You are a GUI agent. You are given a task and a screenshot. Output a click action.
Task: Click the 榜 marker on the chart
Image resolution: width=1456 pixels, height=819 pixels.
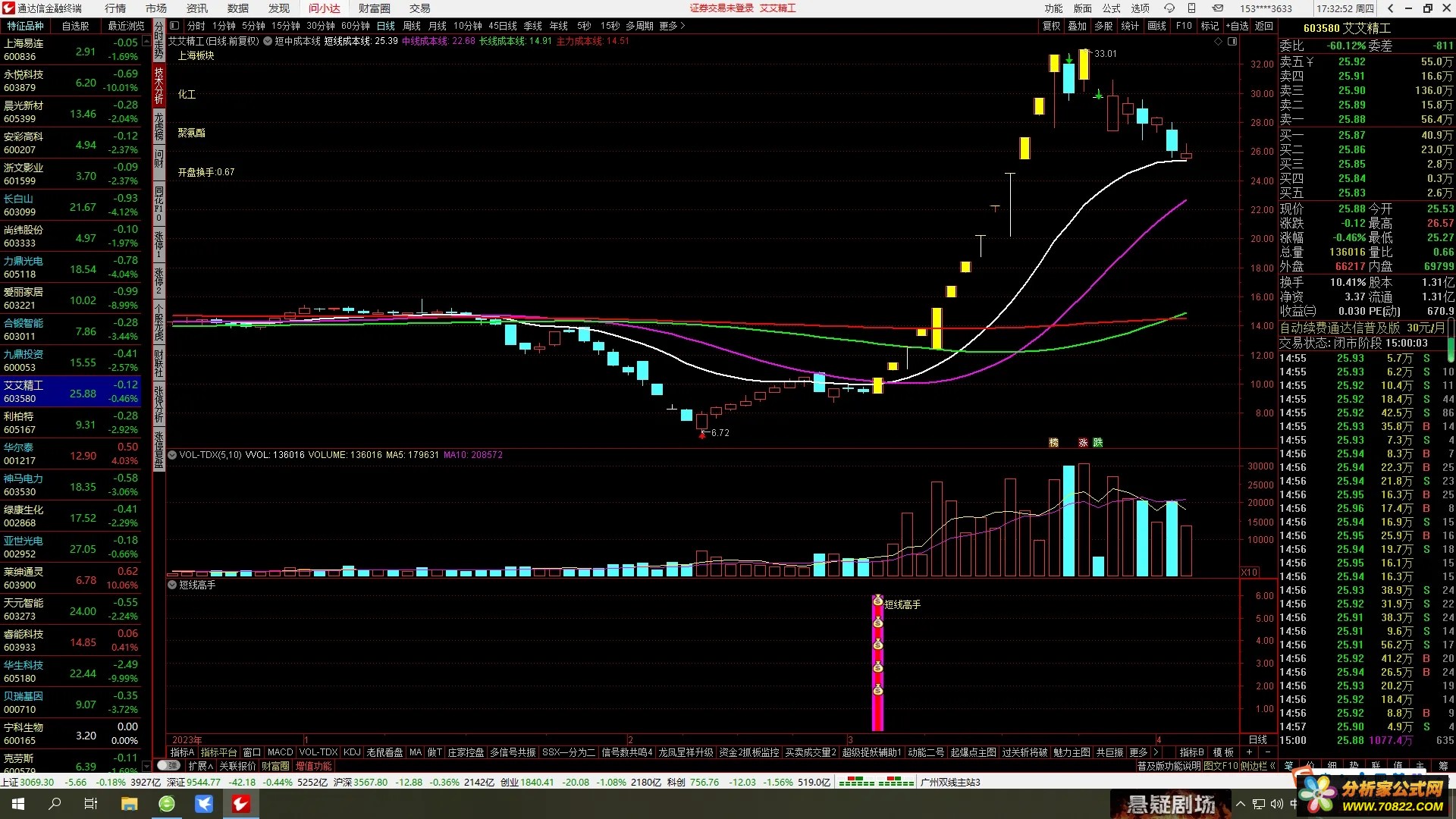[1053, 442]
